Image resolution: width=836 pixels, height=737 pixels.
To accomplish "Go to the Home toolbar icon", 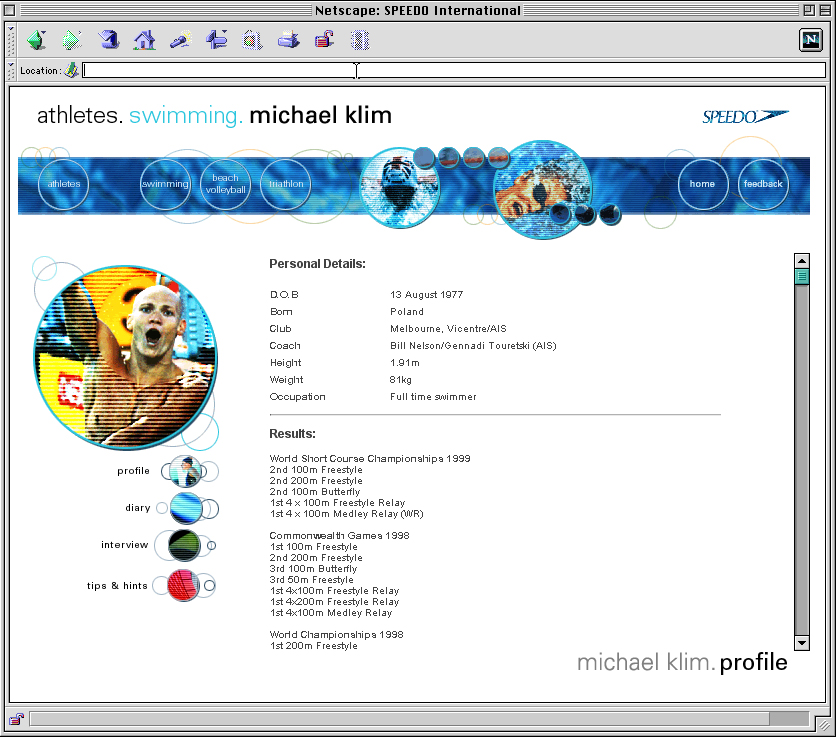I will 145,40.
